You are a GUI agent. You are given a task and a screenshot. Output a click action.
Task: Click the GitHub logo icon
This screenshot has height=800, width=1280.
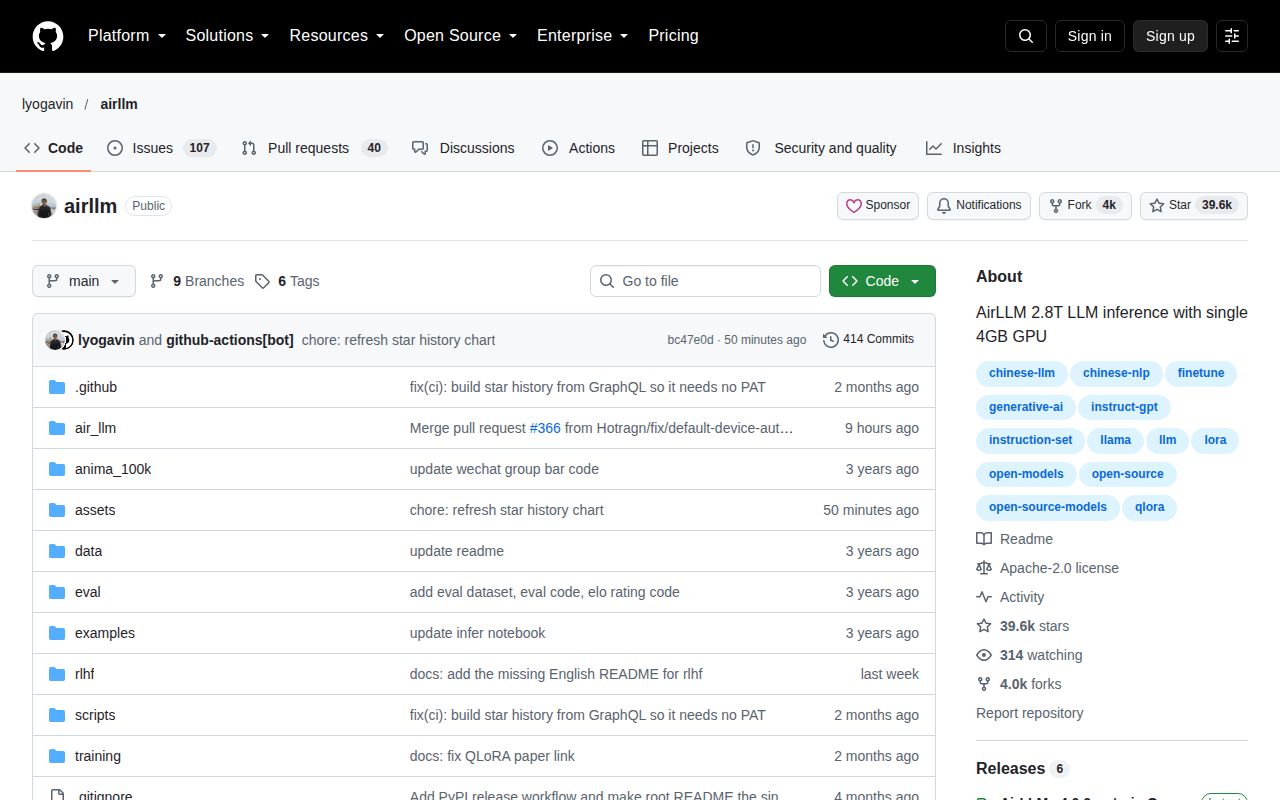pyautogui.click(x=48, y=36)
